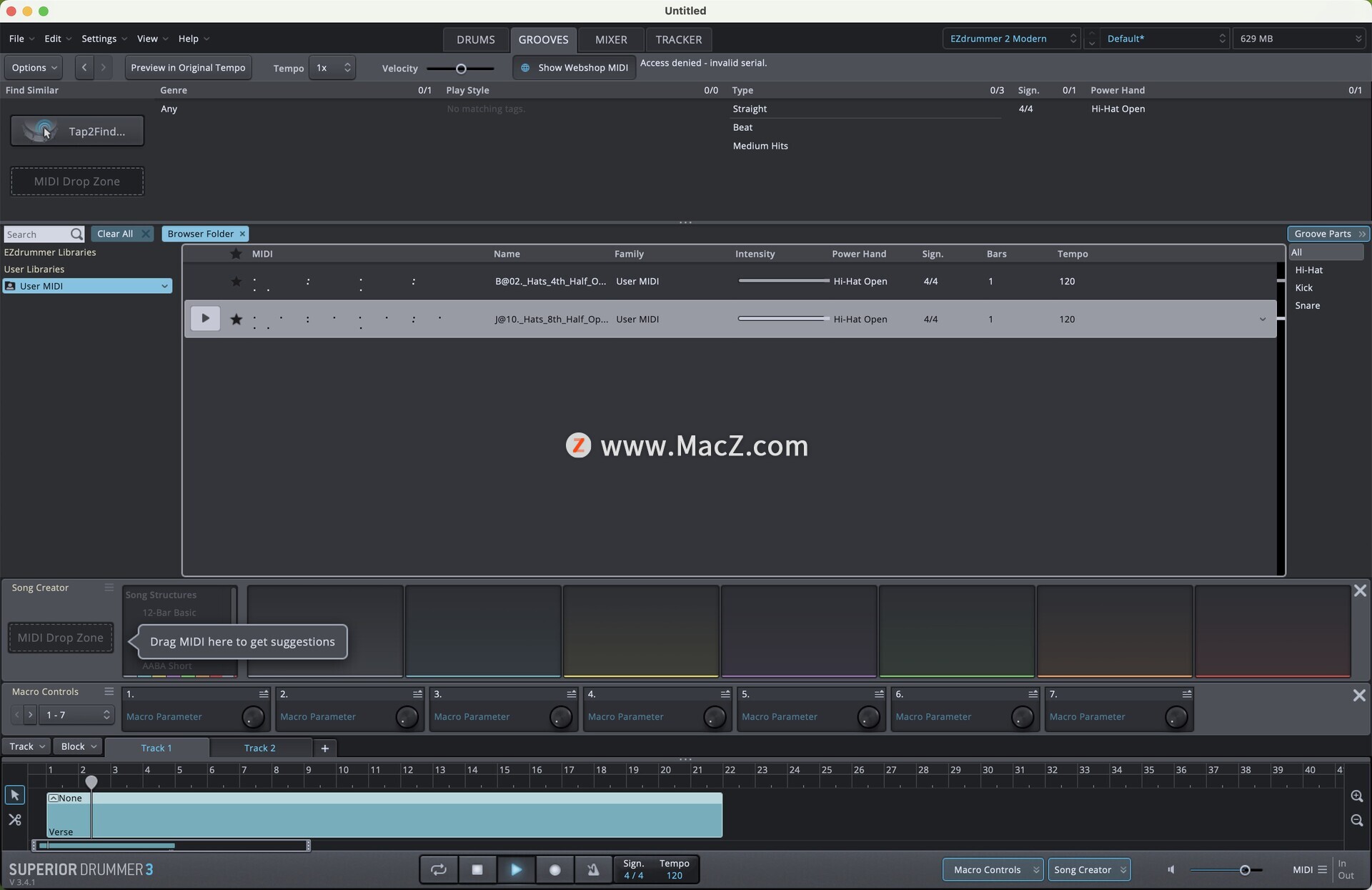1372x890 pixels.
Task: Click the Tap2Find button
Action: (77, 131)
